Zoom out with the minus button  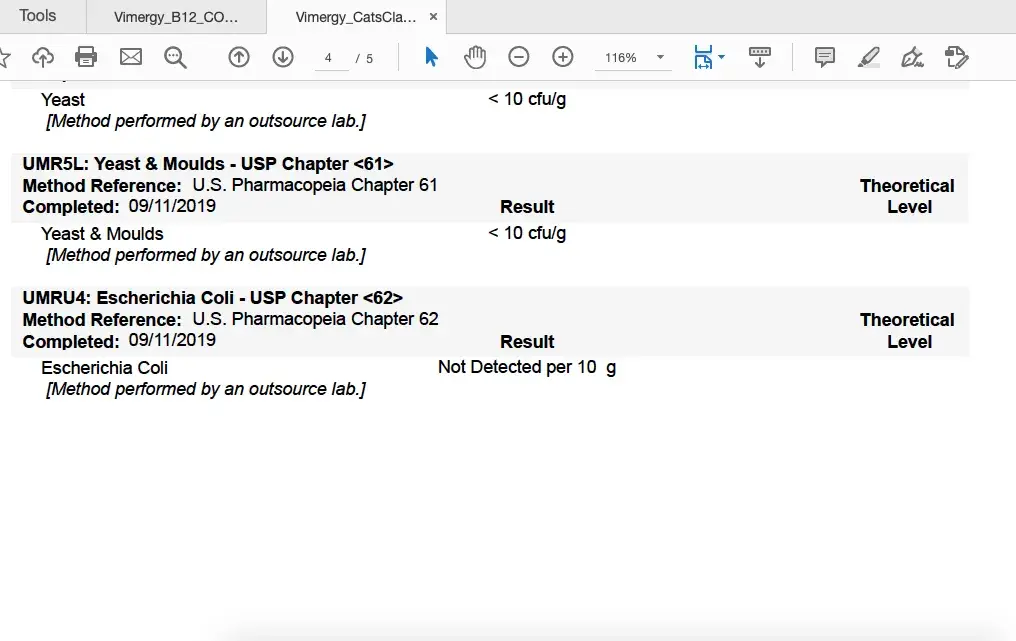[x=519, y=57]
